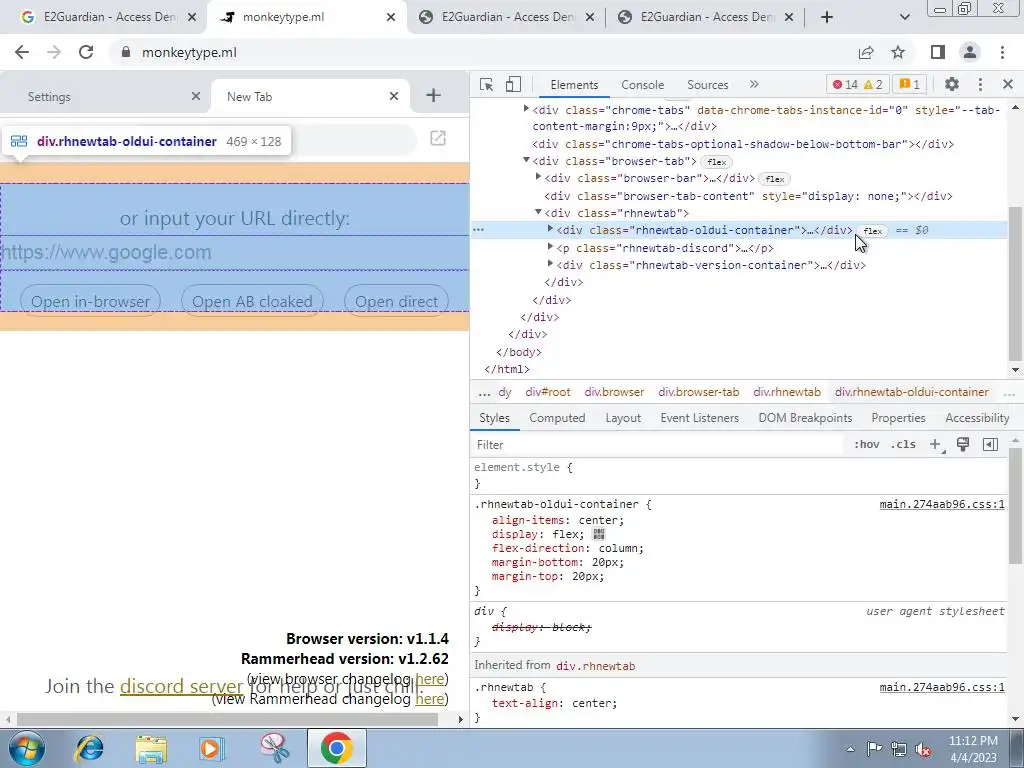Toggle flex badge on browser-bar div
The image size is (1024, 768).
pos(775,178)
